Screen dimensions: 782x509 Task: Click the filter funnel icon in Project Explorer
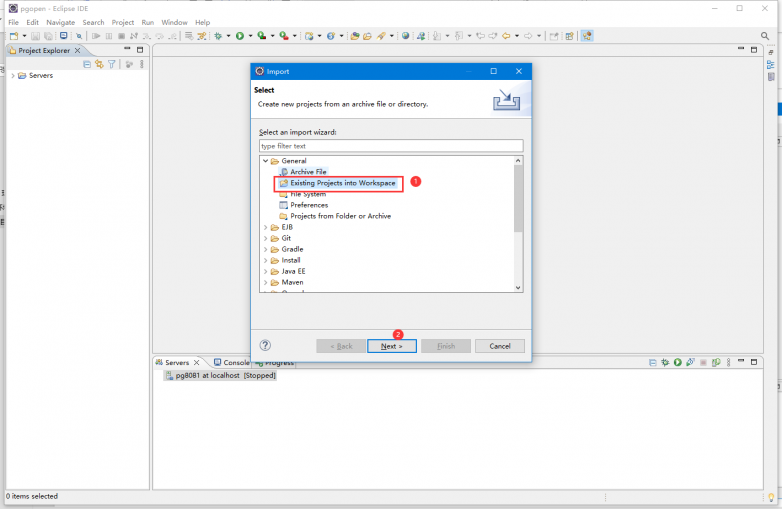(x=112, y=64)
